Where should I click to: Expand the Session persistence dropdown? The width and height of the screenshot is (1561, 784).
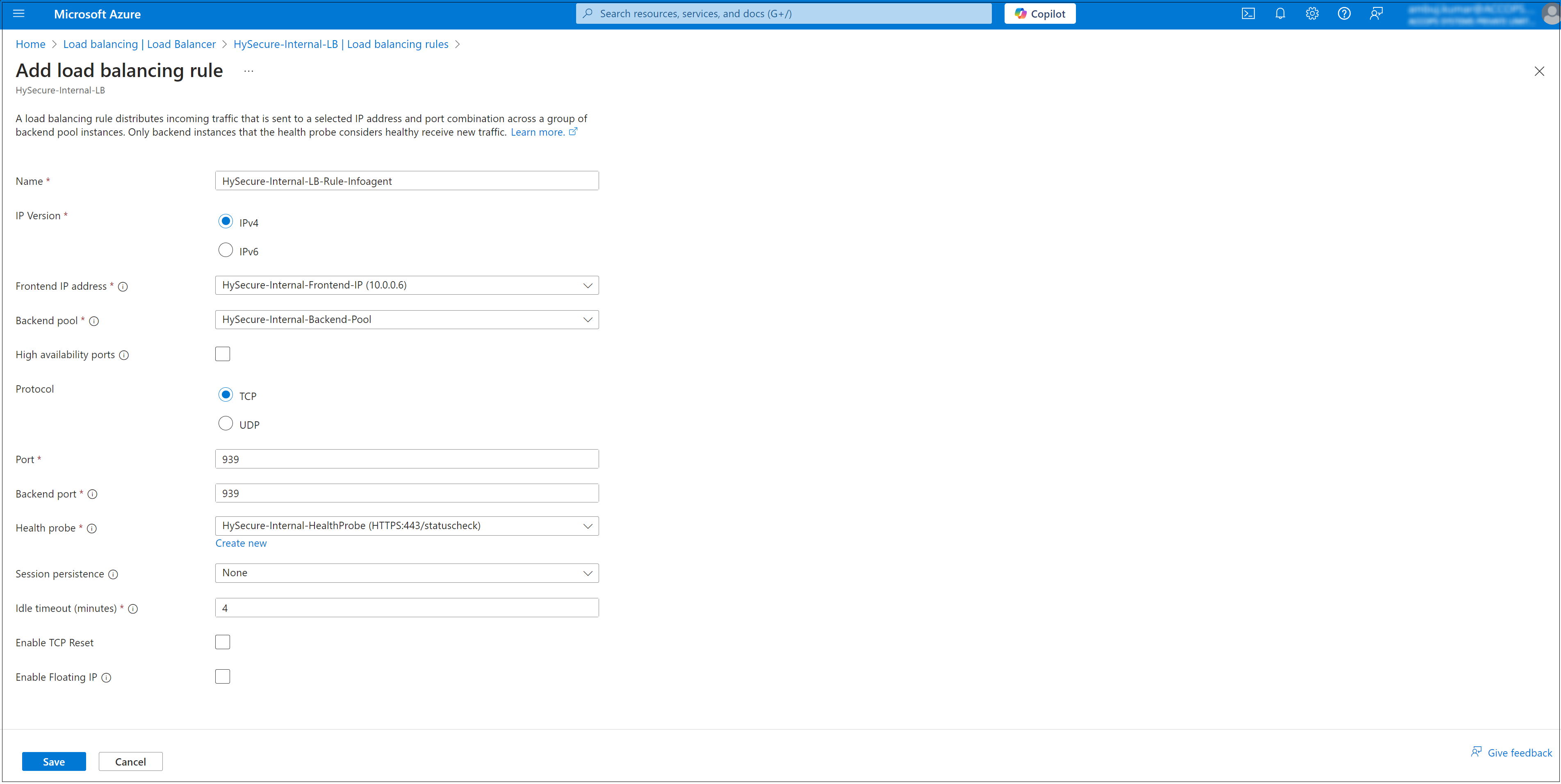point(407,573)
